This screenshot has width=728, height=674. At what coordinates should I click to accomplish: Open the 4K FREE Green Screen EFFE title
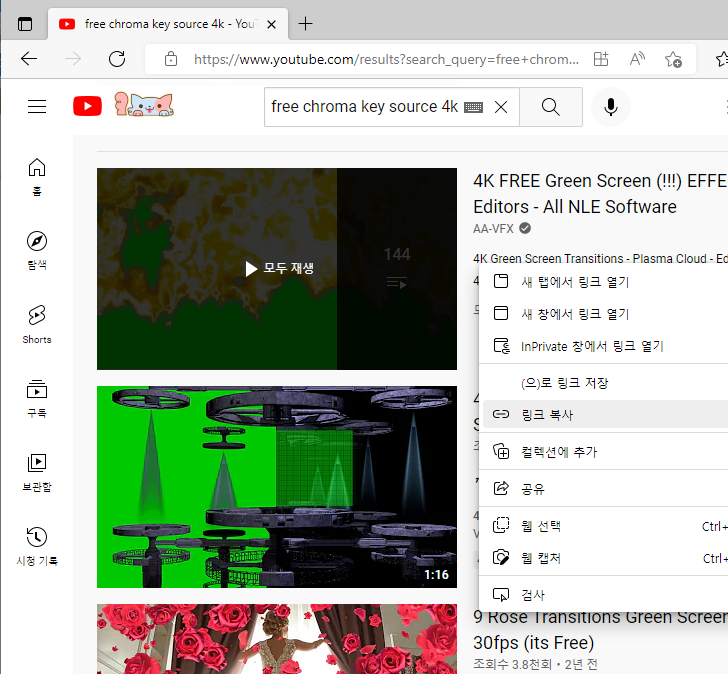[600, 194]
